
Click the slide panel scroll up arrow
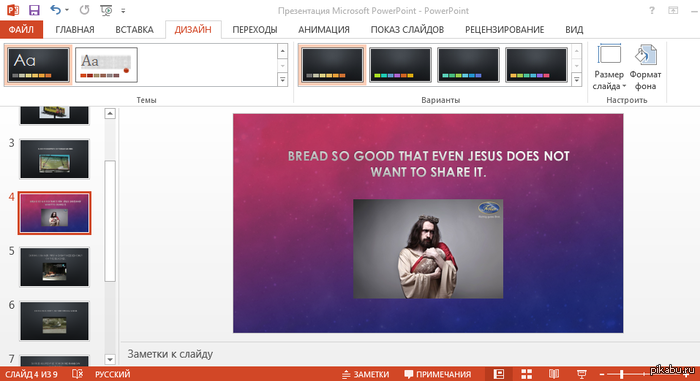(110, 114)
